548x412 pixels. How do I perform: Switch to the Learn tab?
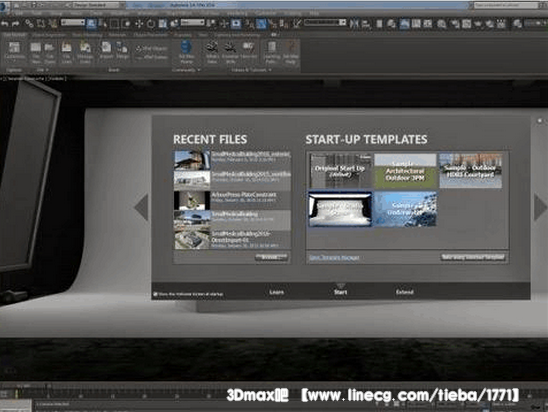[276, 292]
